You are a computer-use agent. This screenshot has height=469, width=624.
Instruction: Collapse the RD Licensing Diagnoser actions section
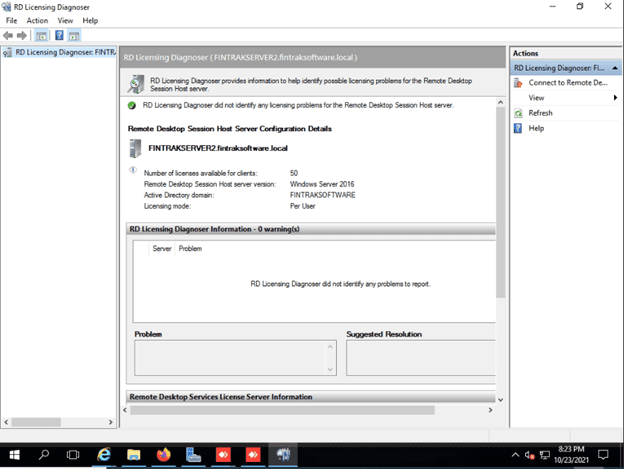615,68
